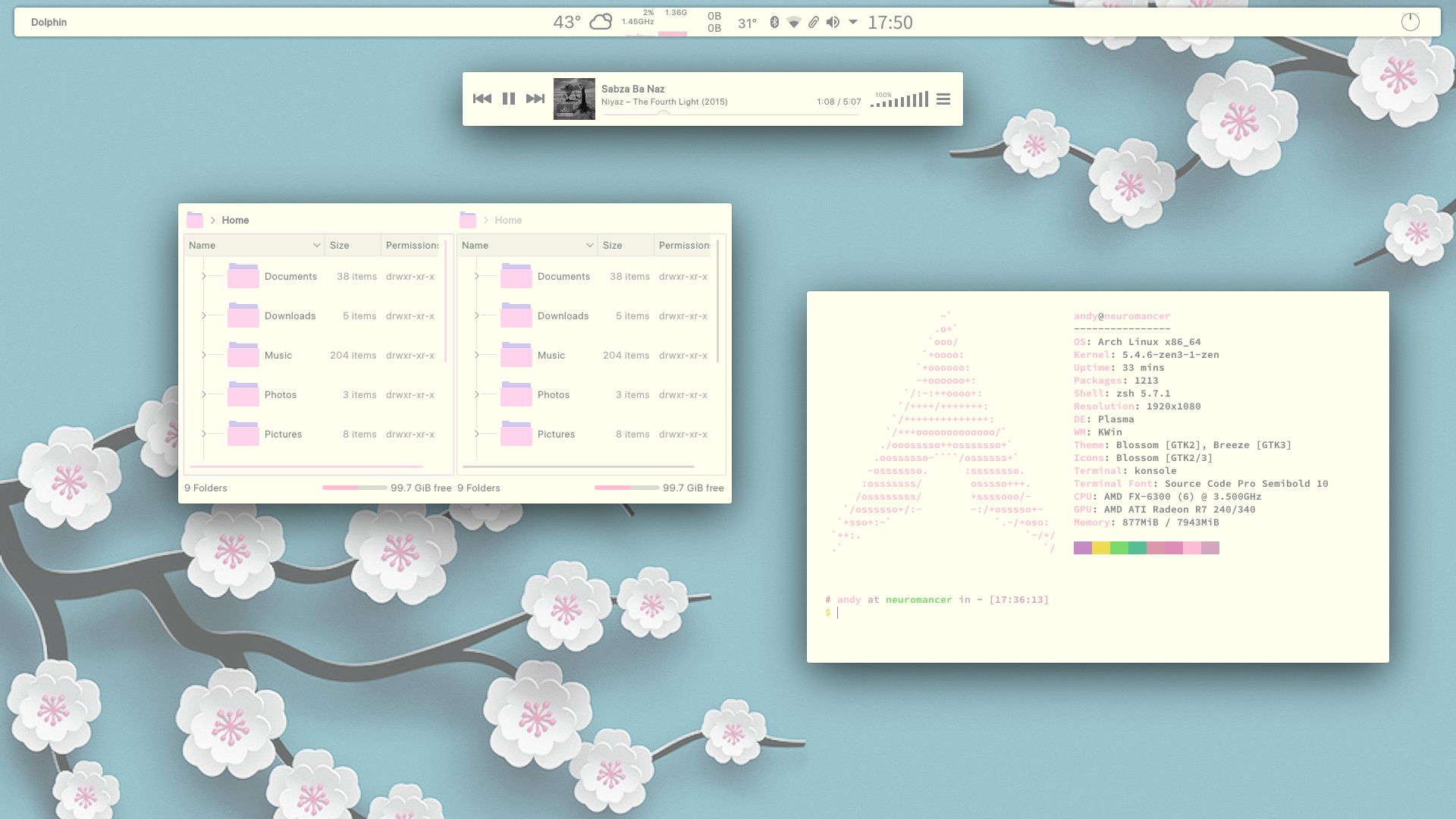Expand hidden system tray icons arrow
1456x819 pixels.
point(853,22)
